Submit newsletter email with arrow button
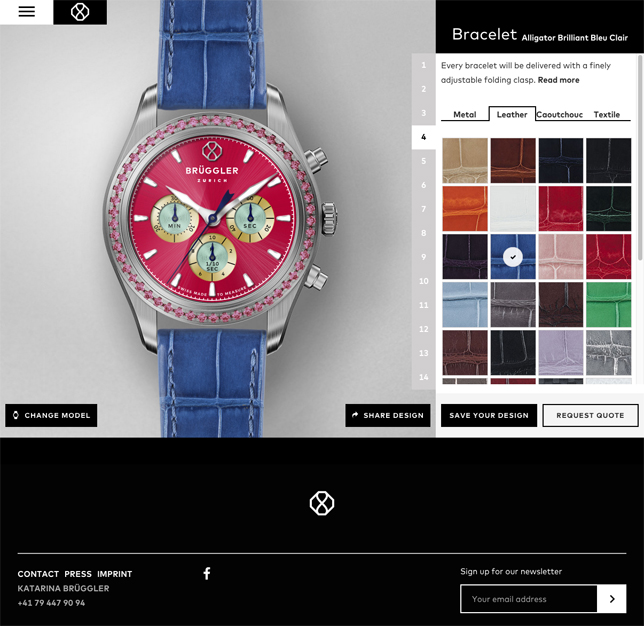The height and width of the screenshot is (626, 644). (x=612, y=599)
